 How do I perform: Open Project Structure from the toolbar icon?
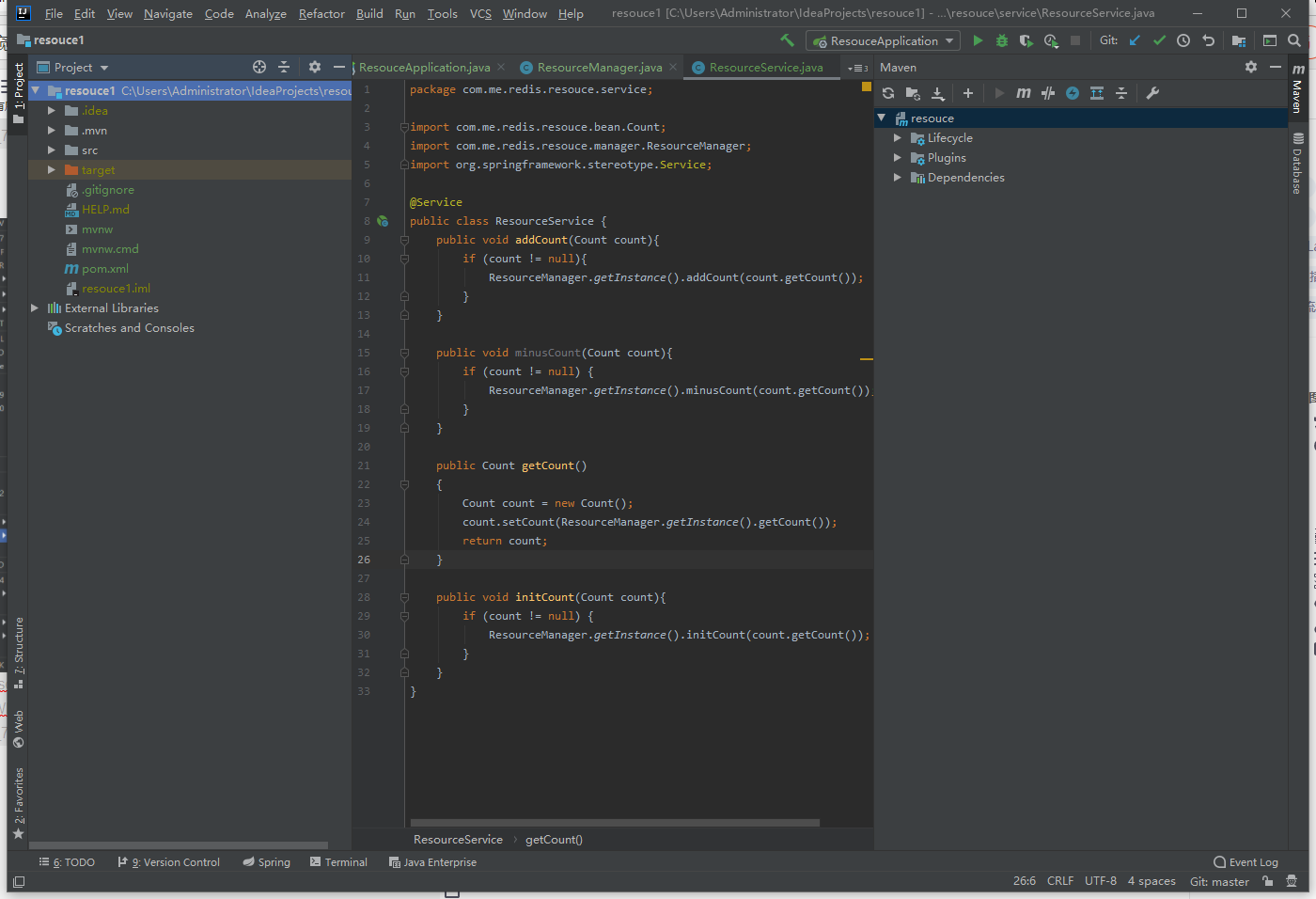coord(1239,40)
